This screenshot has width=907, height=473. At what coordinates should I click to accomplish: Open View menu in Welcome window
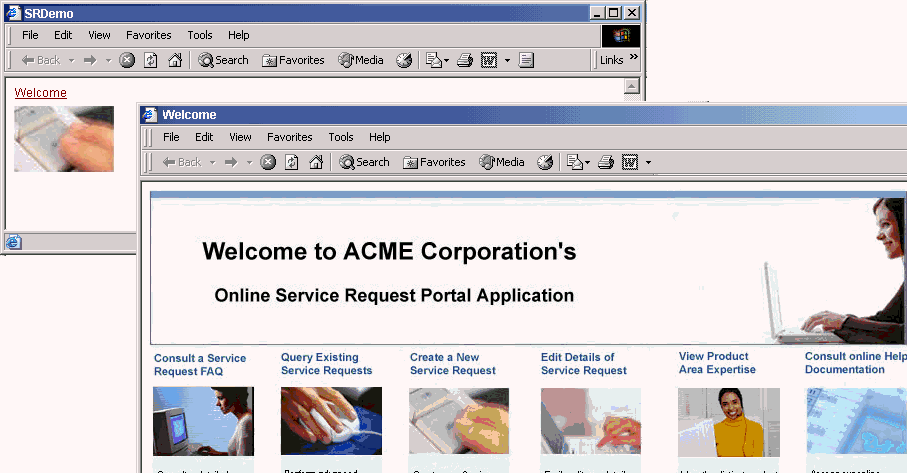[x=240, y=138]
